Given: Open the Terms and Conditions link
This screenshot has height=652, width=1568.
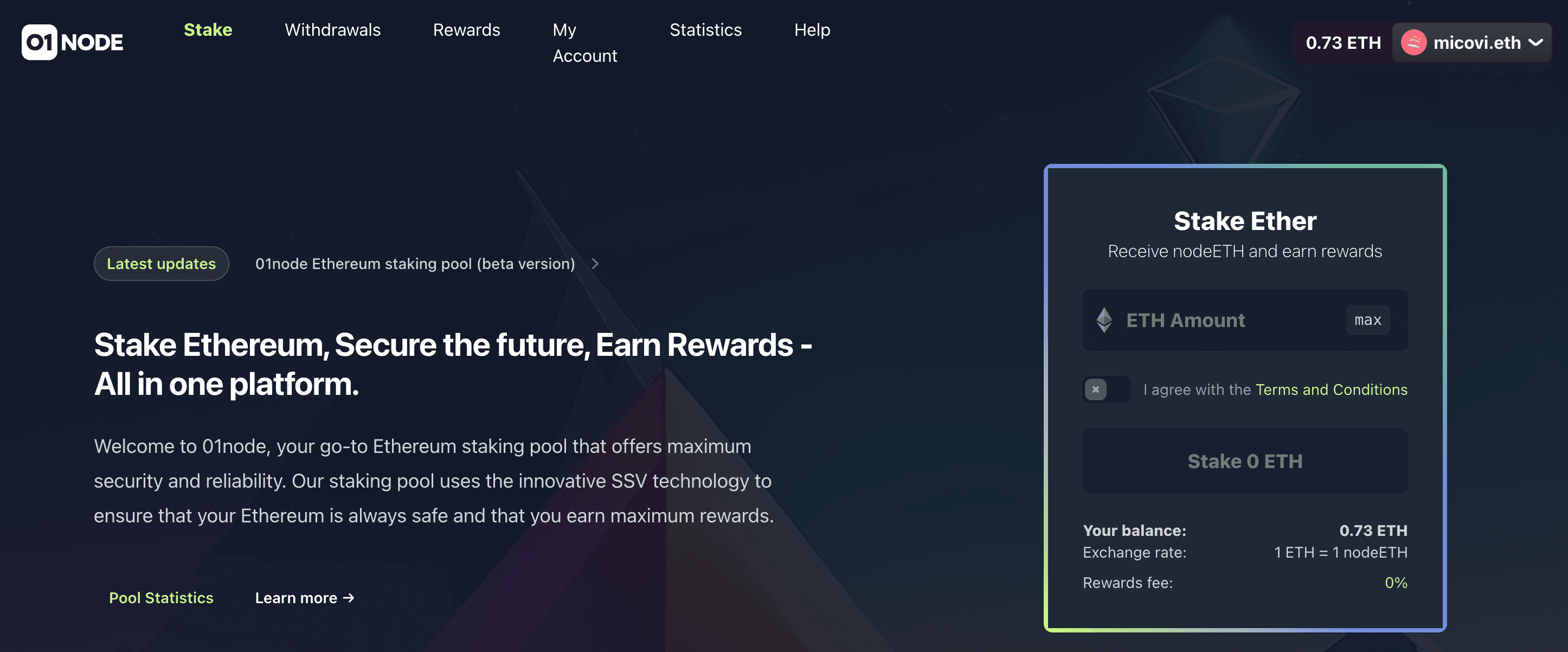Looking at the screenshot, I should click(x=1331, y=389).
